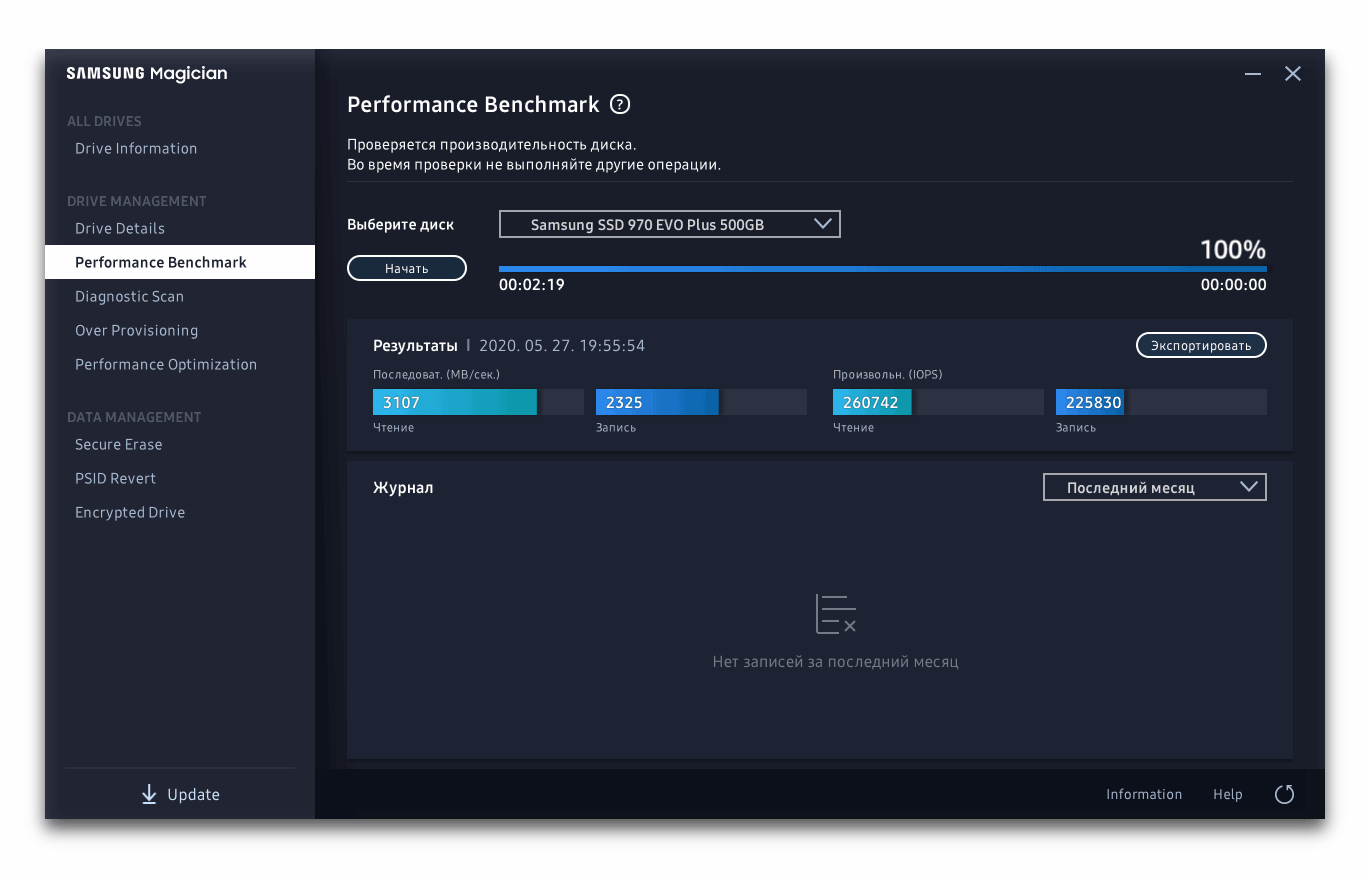Image resolution: width=1368 pixels, height=880 pixels.
Task: Click the refresh icon in footer
Action: pyautogui.click(x=1285, y=794)
